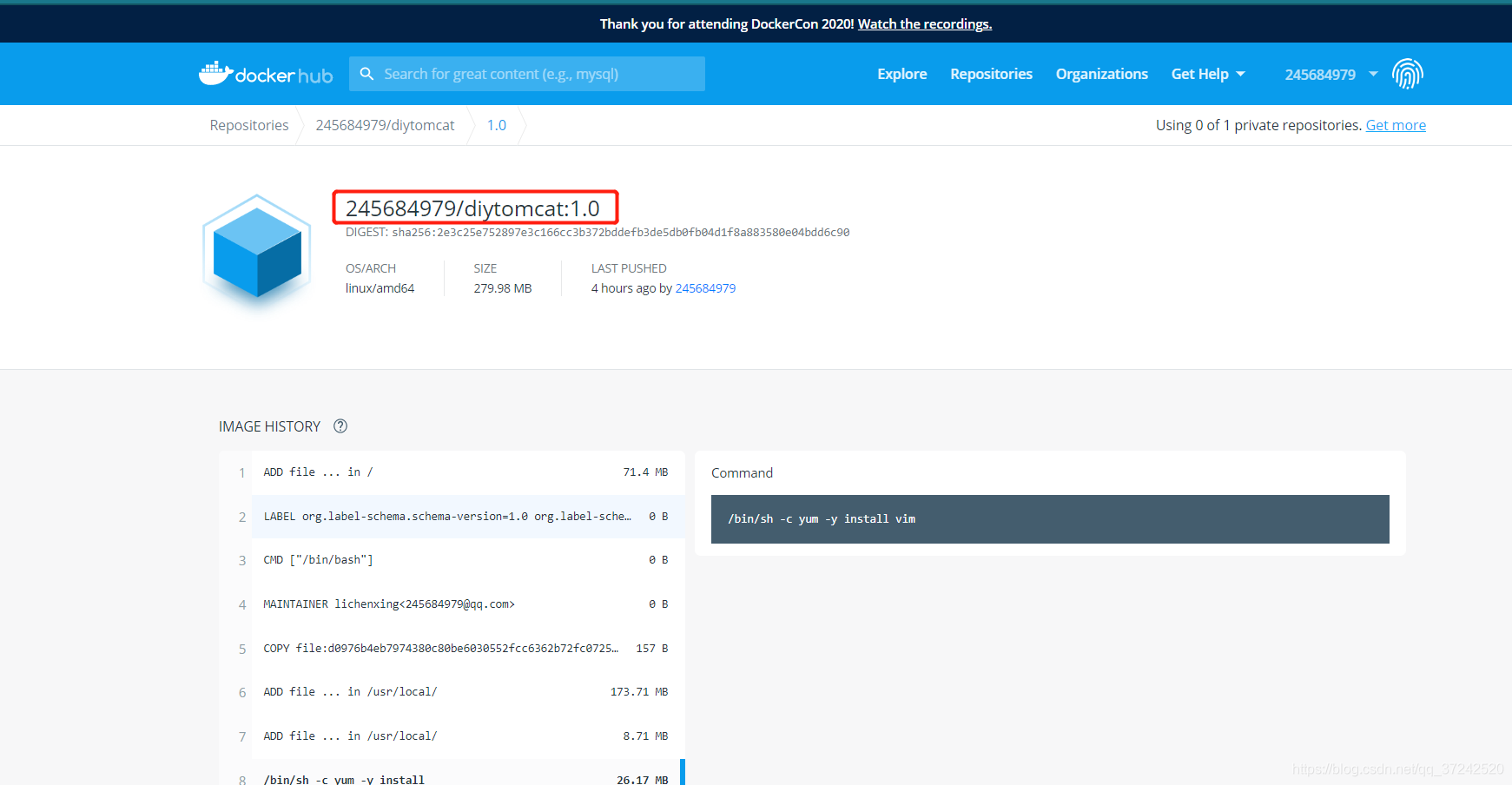Focus the search for great content field

(x=527, y=74)
